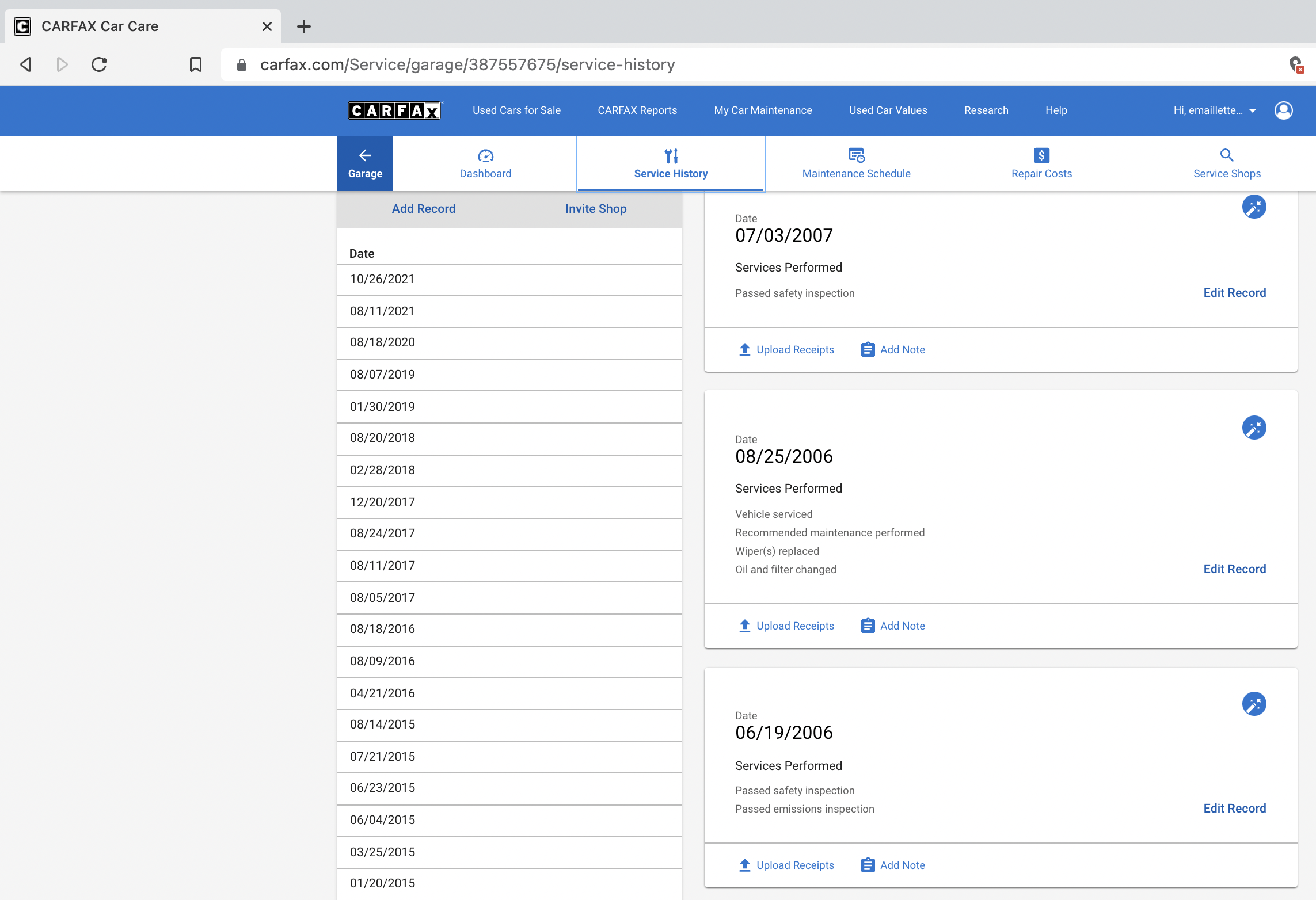The image size is (1316, 900).
Task: Select the 01/30/2019 date row
Action: (x=509, y=407)
